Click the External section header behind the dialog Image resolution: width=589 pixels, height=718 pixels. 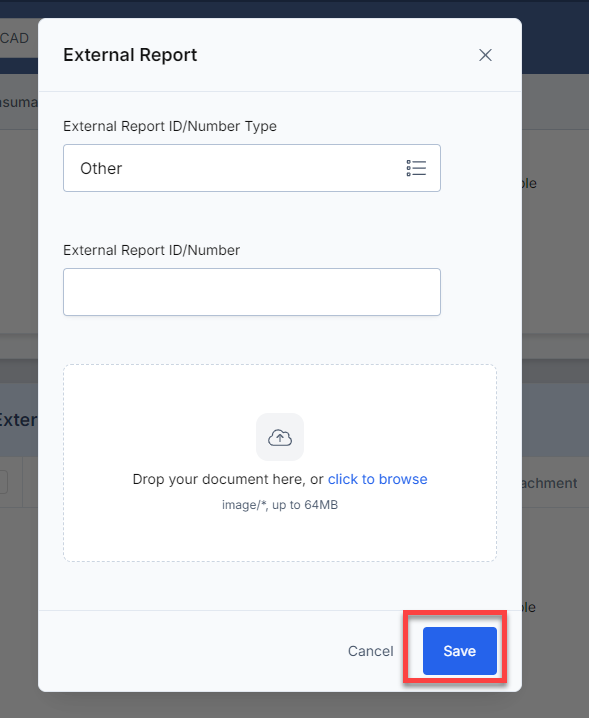pos(18,419)
